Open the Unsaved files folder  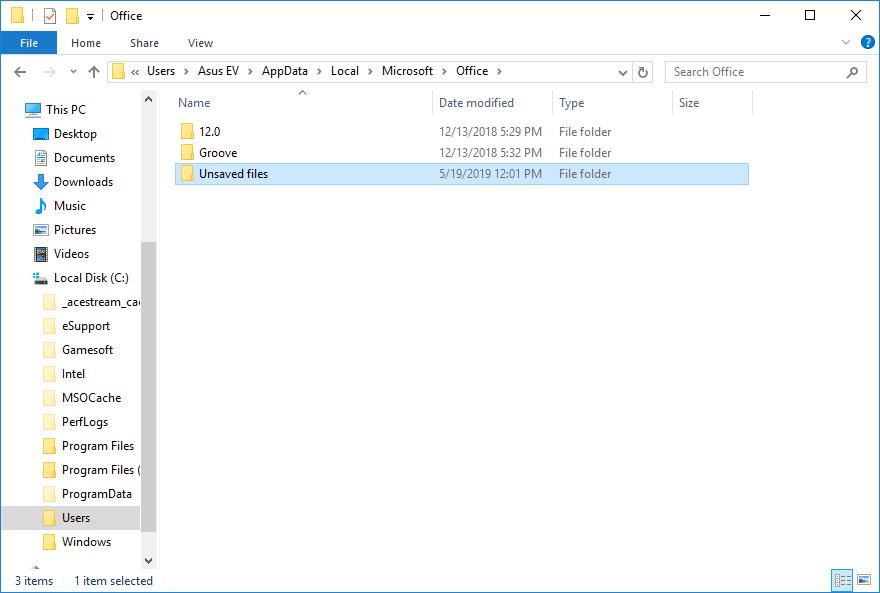click(x=233, y=173)
